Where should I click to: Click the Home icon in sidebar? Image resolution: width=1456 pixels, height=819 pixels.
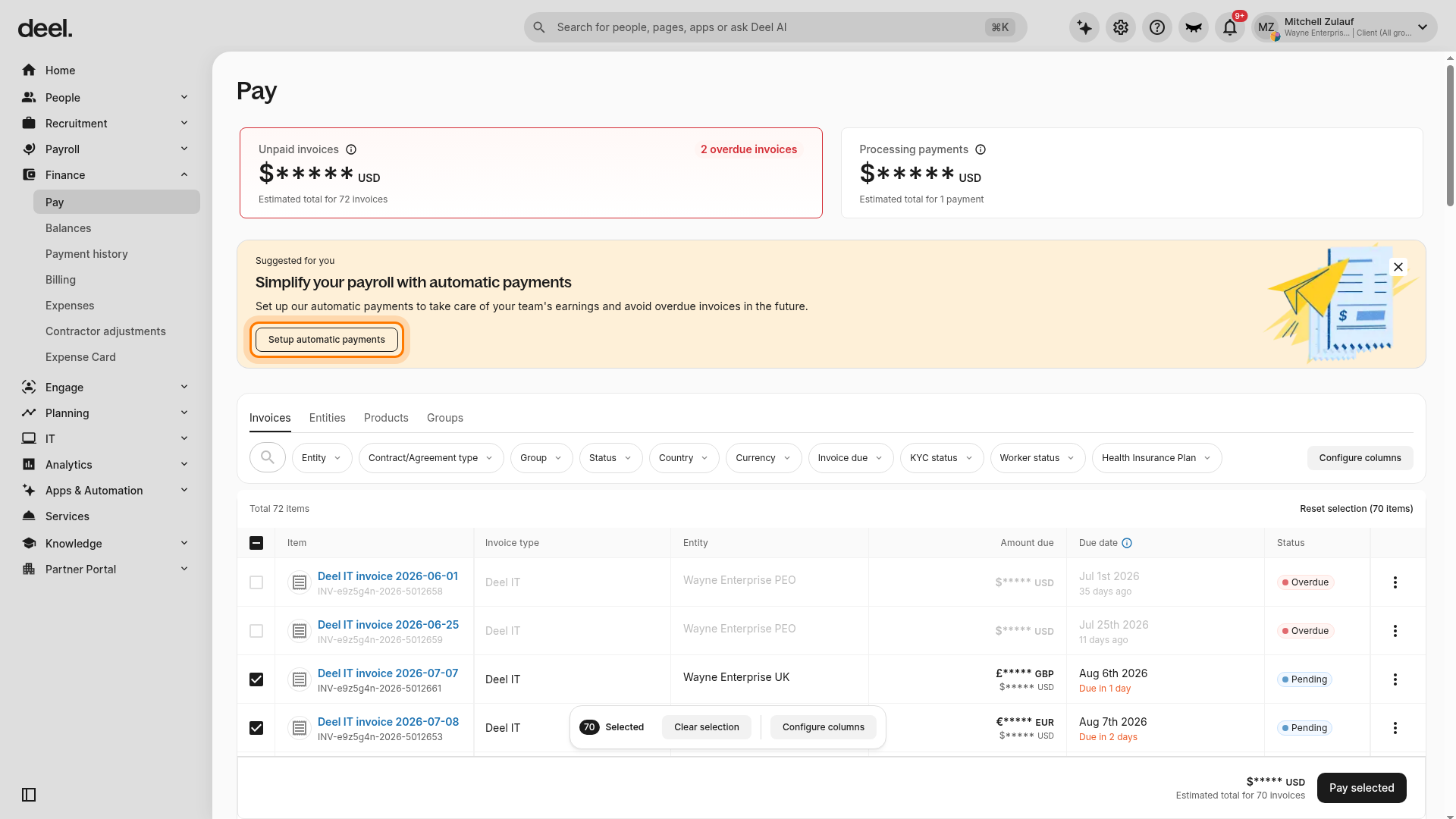(29, 71)
